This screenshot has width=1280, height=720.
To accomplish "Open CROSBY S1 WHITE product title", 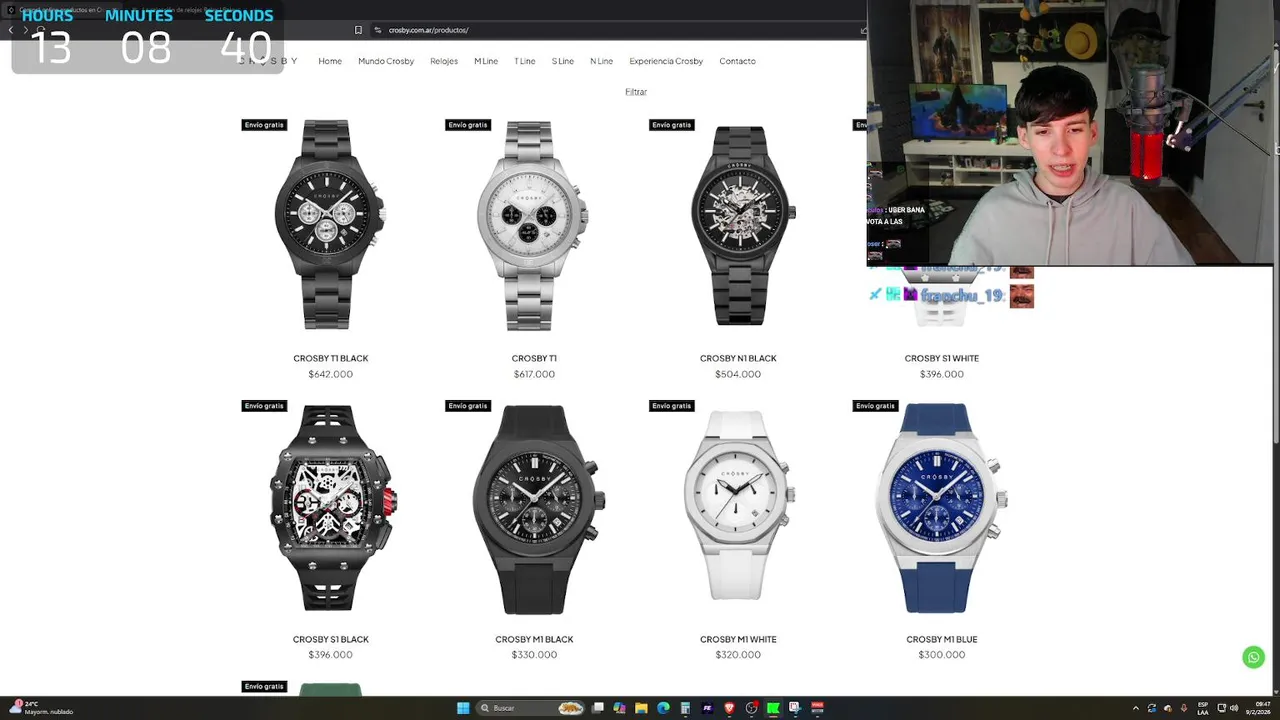I will 942,358.
